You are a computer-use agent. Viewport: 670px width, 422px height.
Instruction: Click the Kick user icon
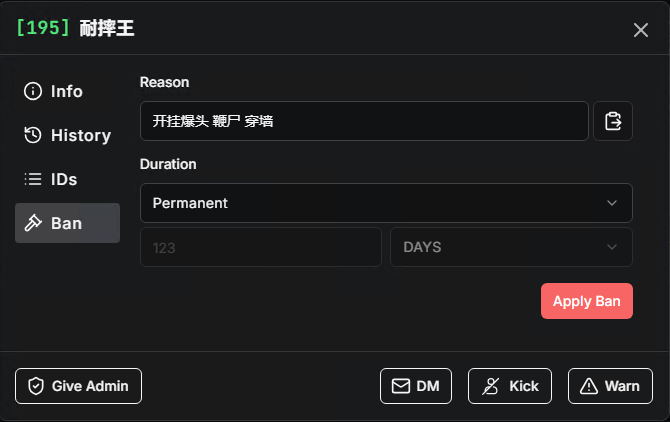pos(491,386)
